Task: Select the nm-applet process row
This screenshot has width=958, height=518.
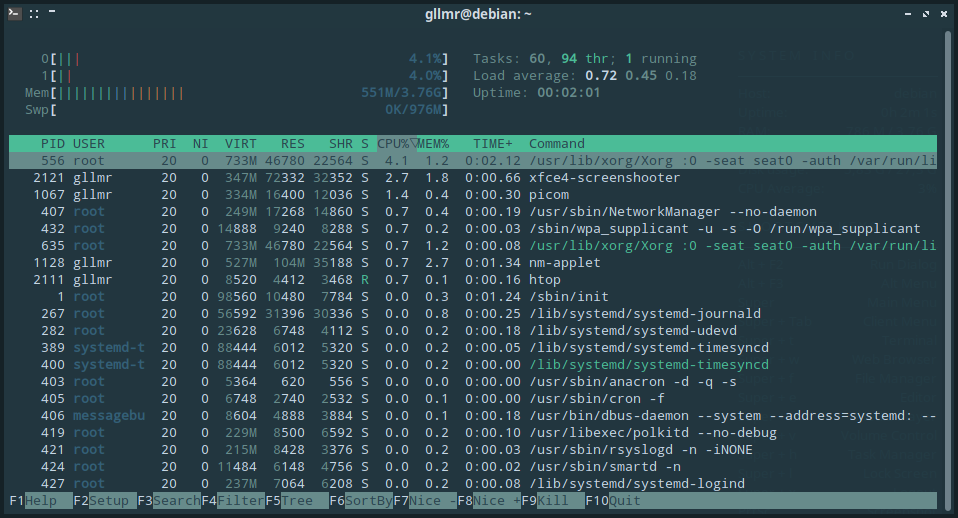Action: tap(473, 263)
